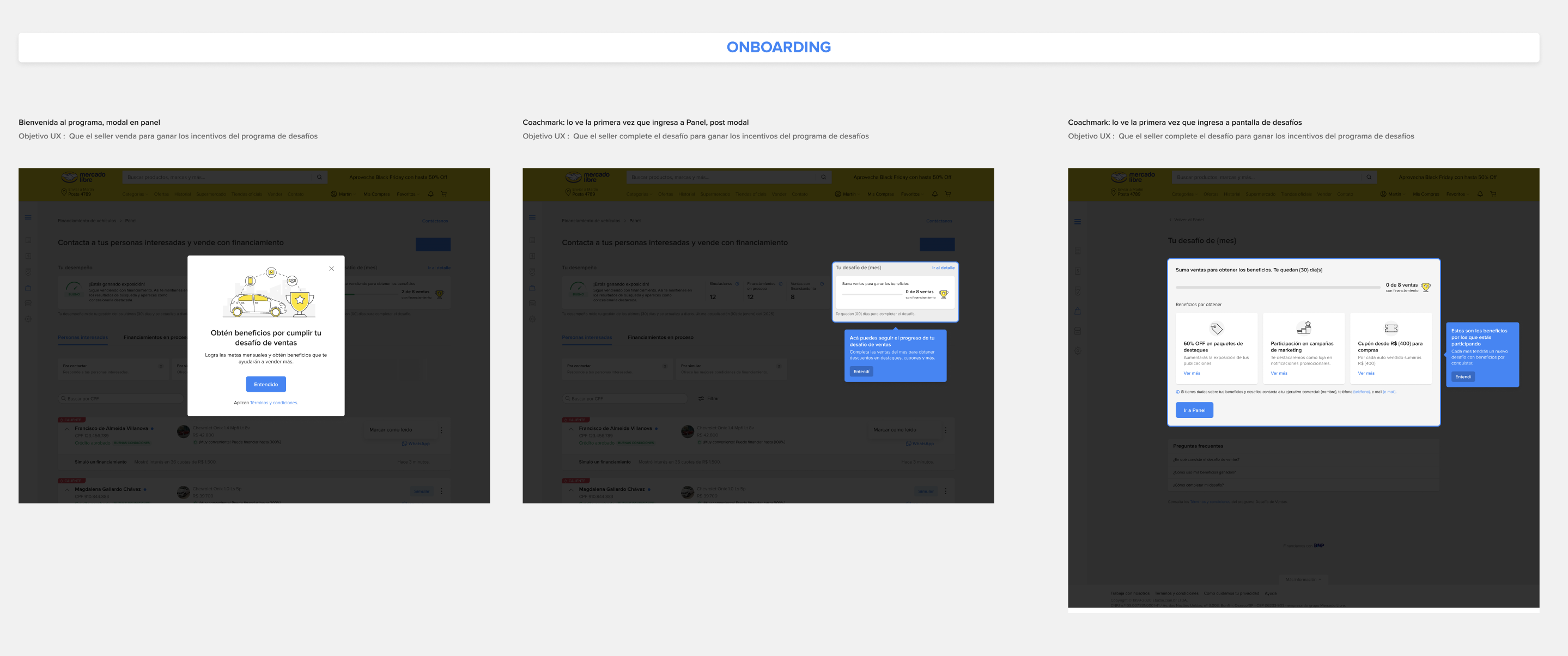Click Mercado Libre logo in the first mockup
This screenshot has height=656, width=1568.
pyautogui.click(x=83, y=177)
